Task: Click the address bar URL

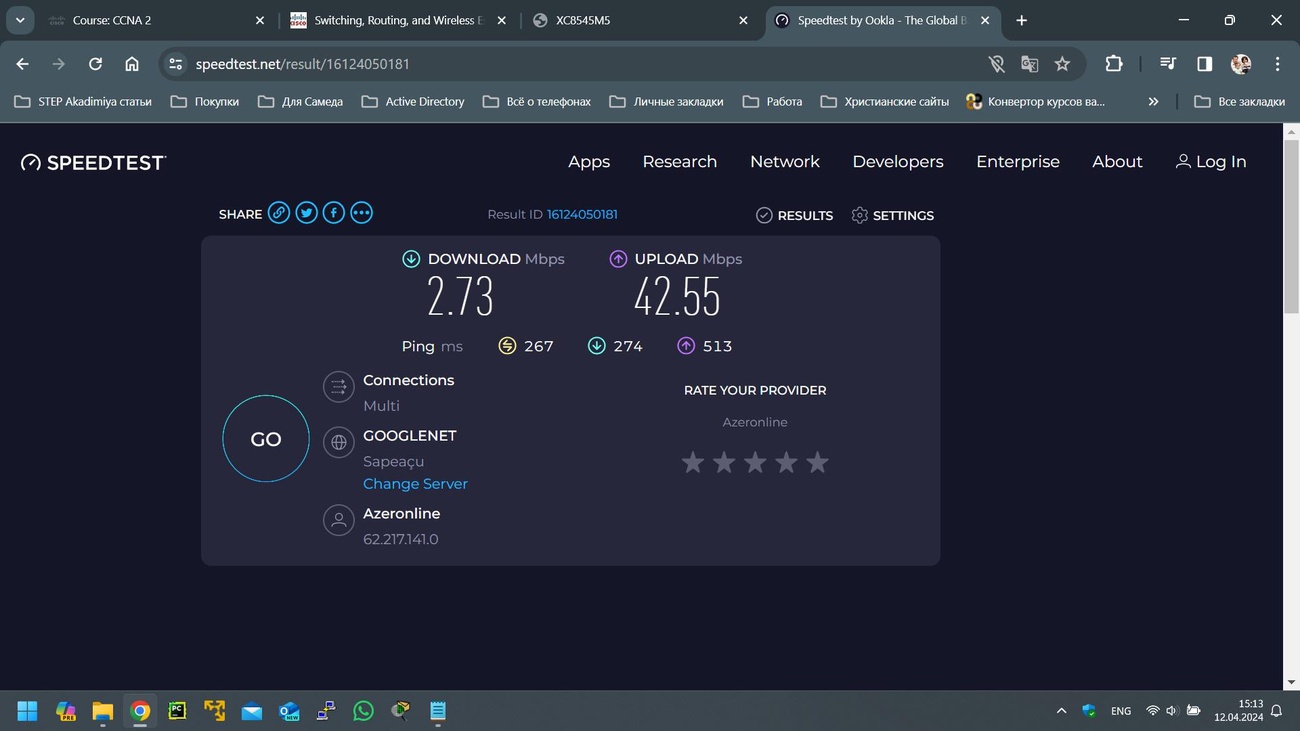Action: point(303,64)
